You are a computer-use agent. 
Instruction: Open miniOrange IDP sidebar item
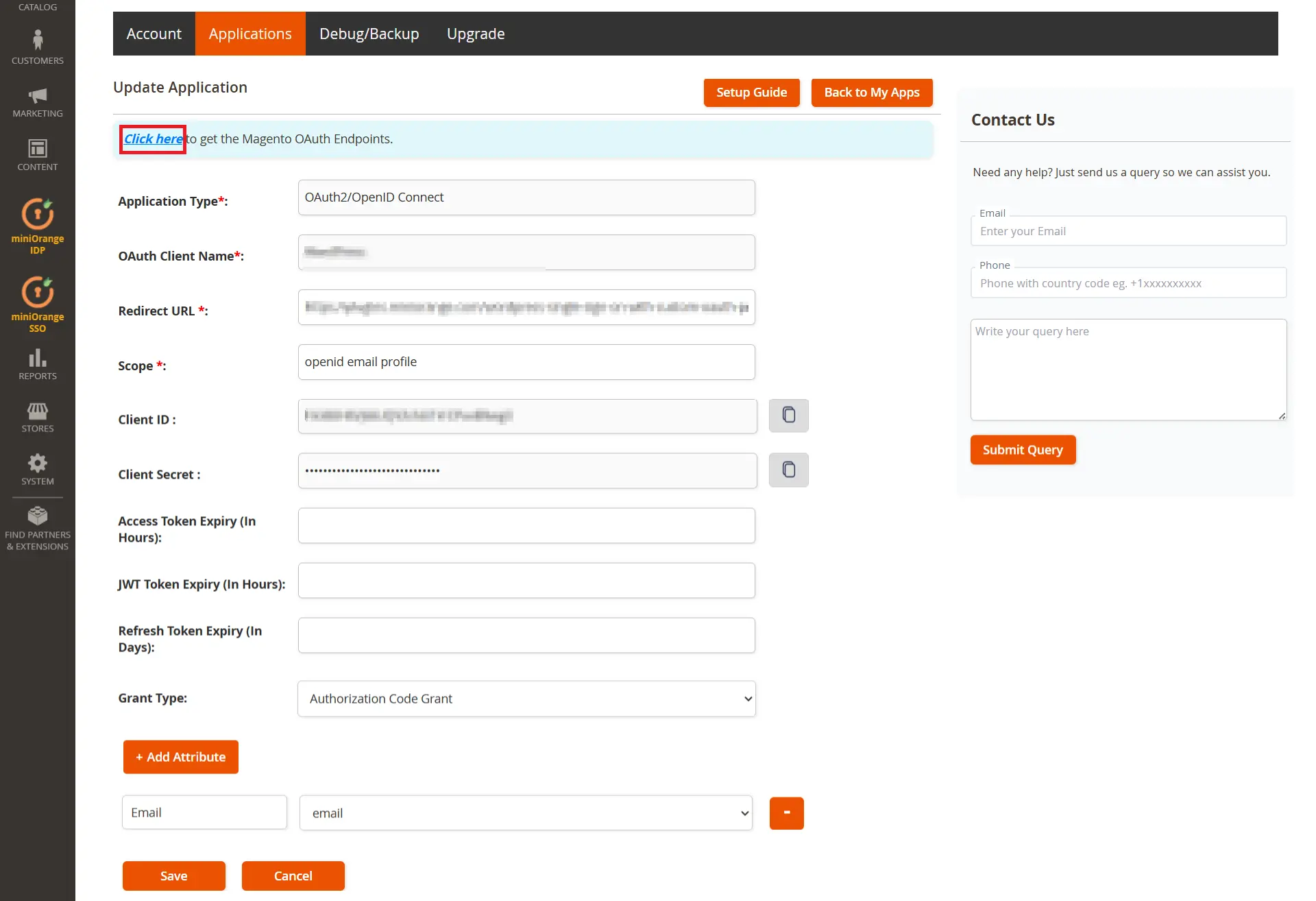click(38, 226)
